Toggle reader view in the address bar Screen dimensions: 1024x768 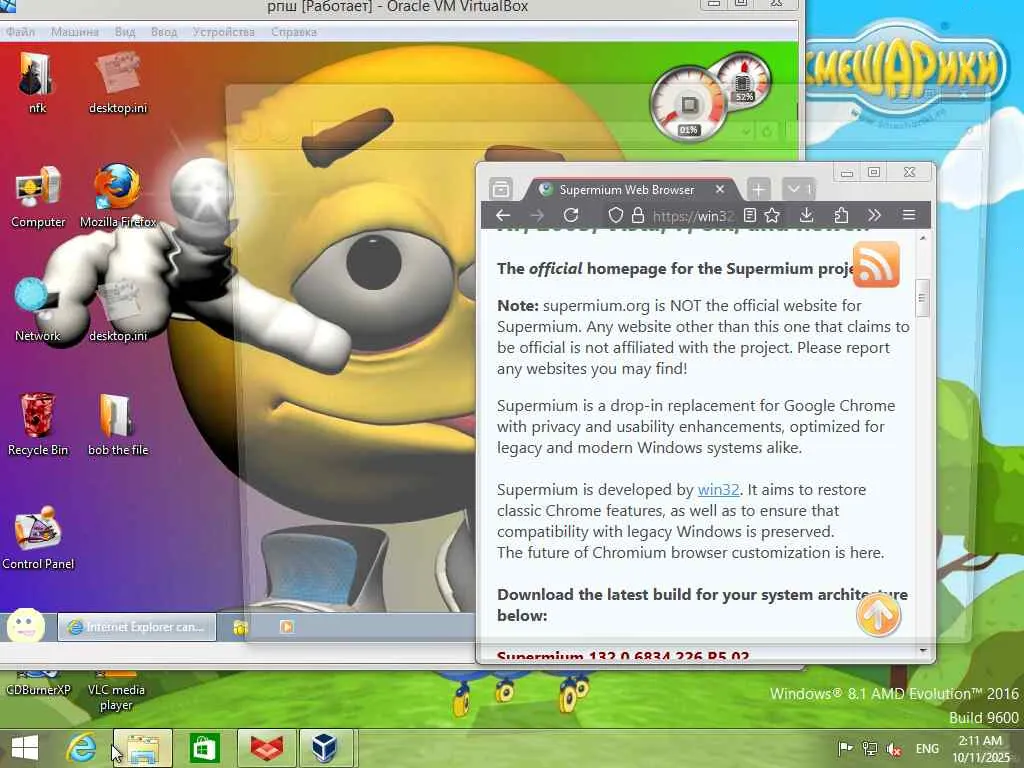coord(750,216)
